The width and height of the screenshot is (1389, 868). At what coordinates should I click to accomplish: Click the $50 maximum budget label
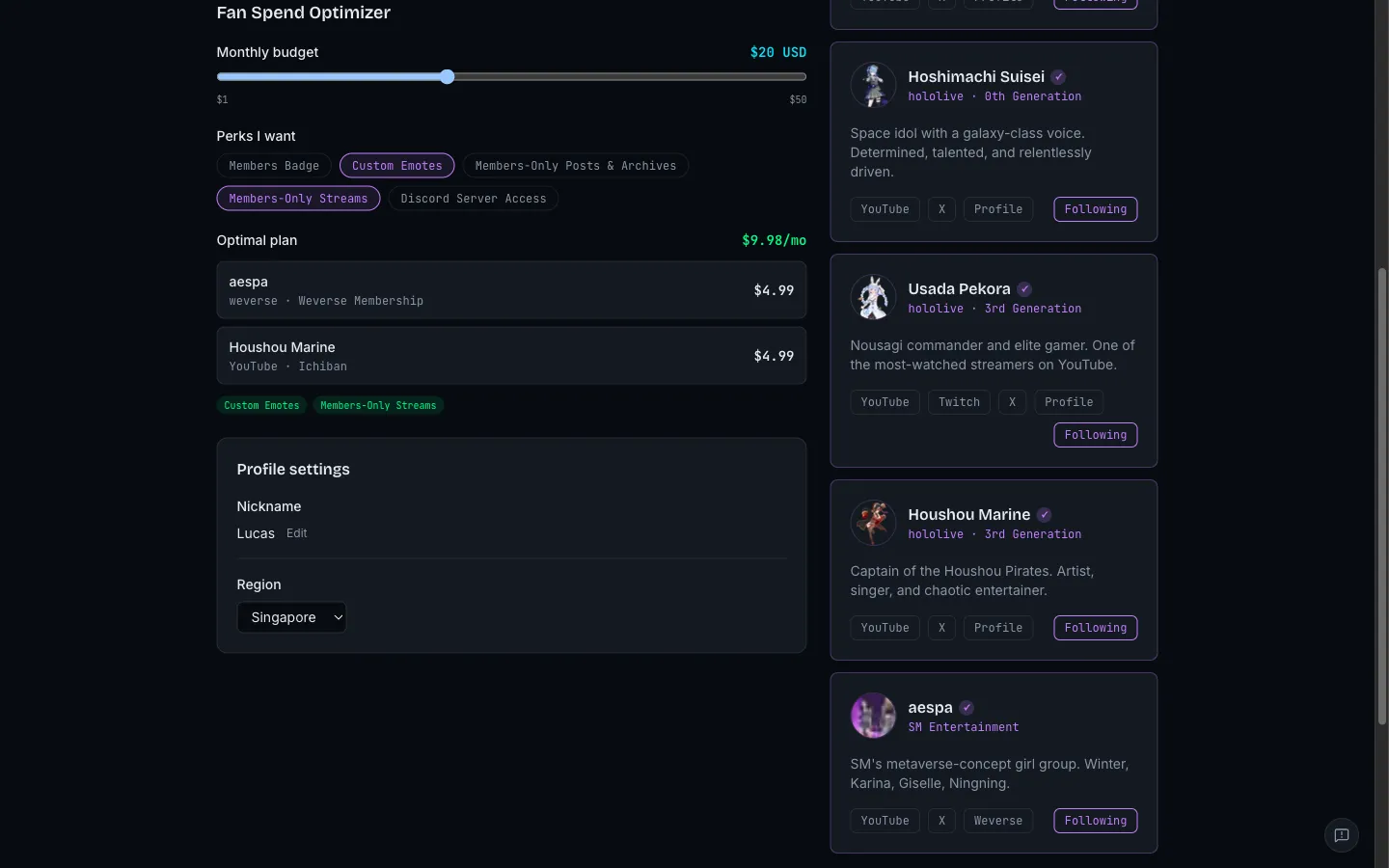click(798, 99)
